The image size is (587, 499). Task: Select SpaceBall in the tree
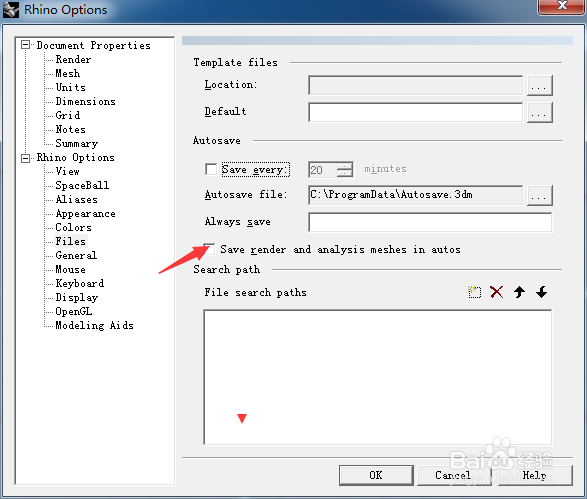(82, 185)
